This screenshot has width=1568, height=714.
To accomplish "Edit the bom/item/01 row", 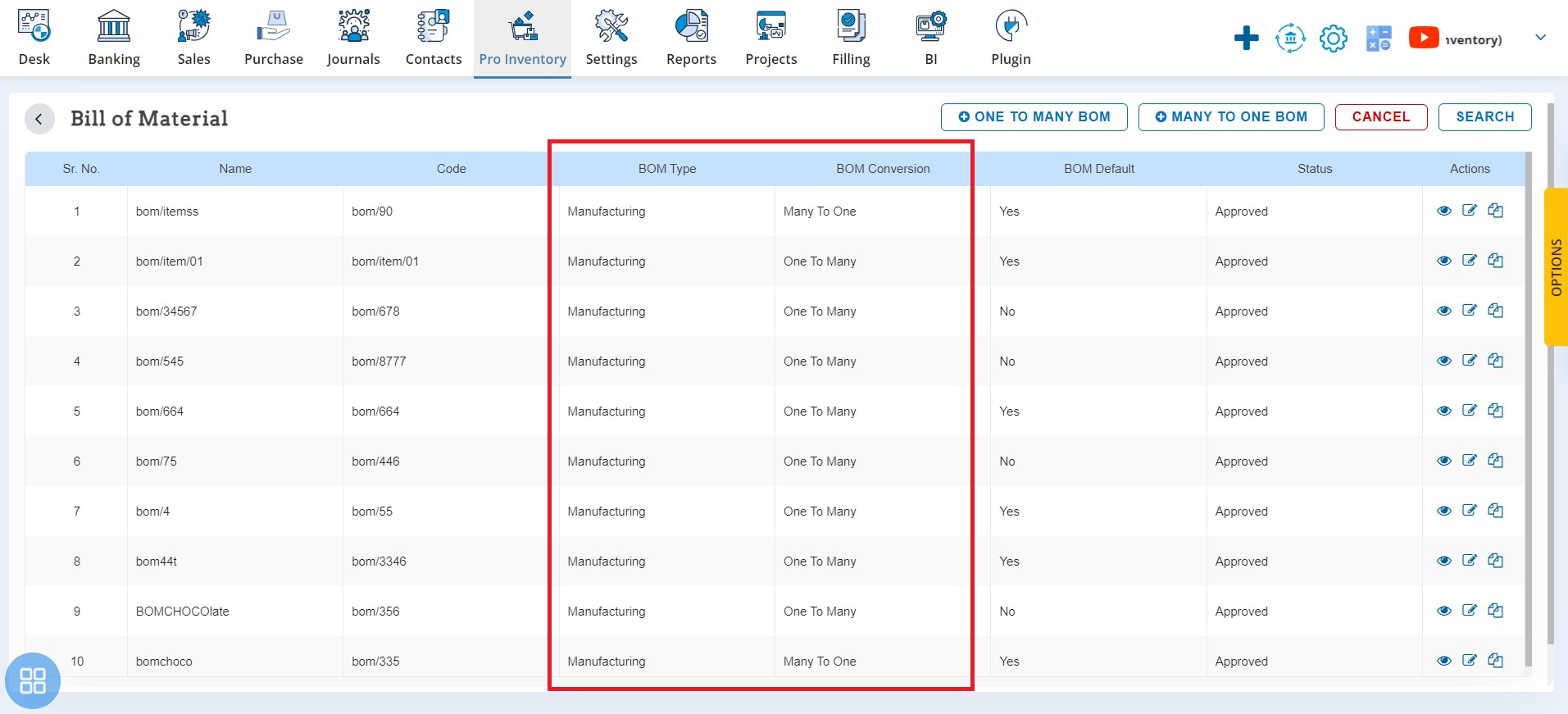I will 1470,260.
